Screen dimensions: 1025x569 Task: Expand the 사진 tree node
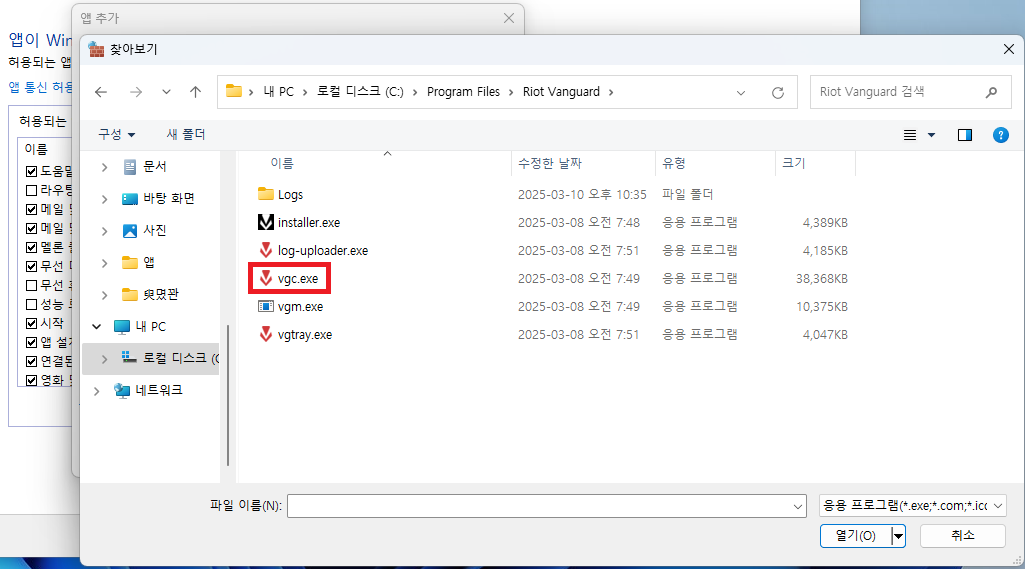click(105, 231)
